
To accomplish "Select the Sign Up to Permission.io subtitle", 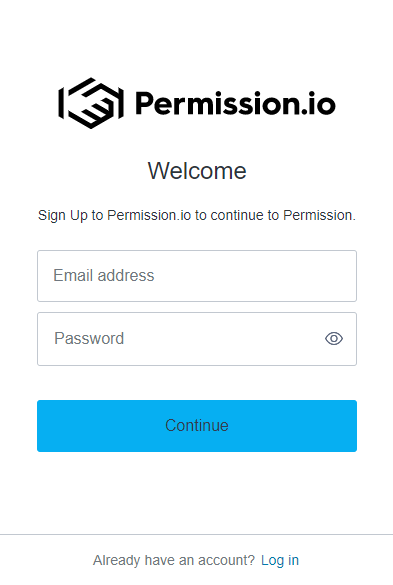I will [x=197, y=215].
